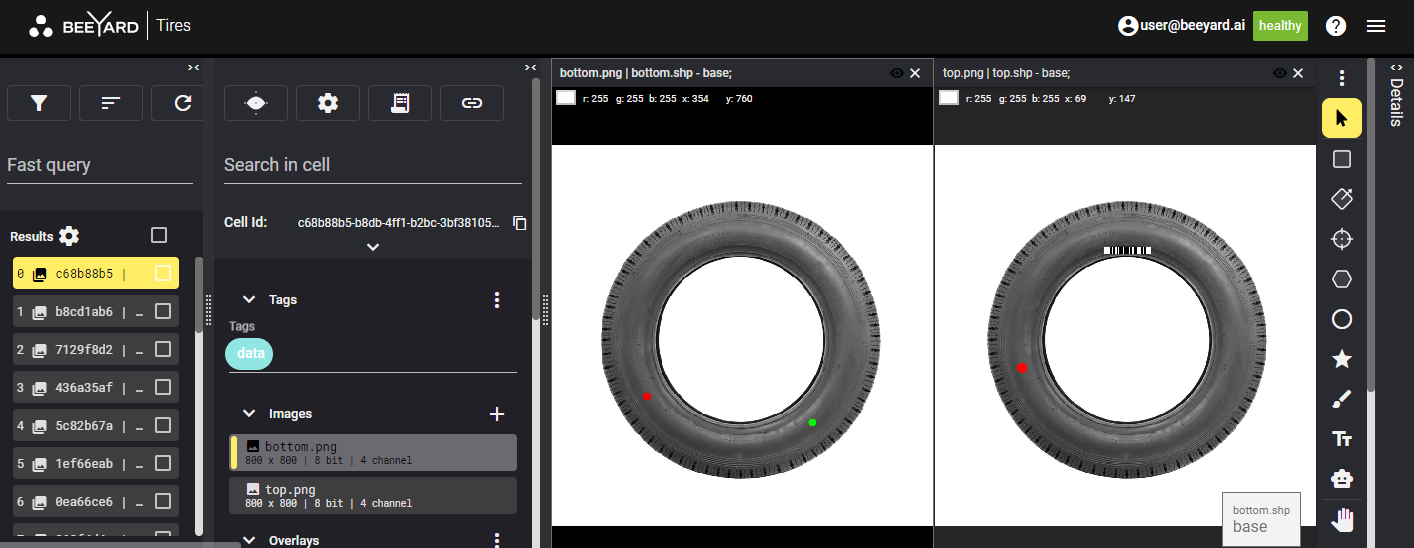Viewport: 1414px width, 548px height.
Task: Click the Fast query input field
Action: tap(100, 165)
